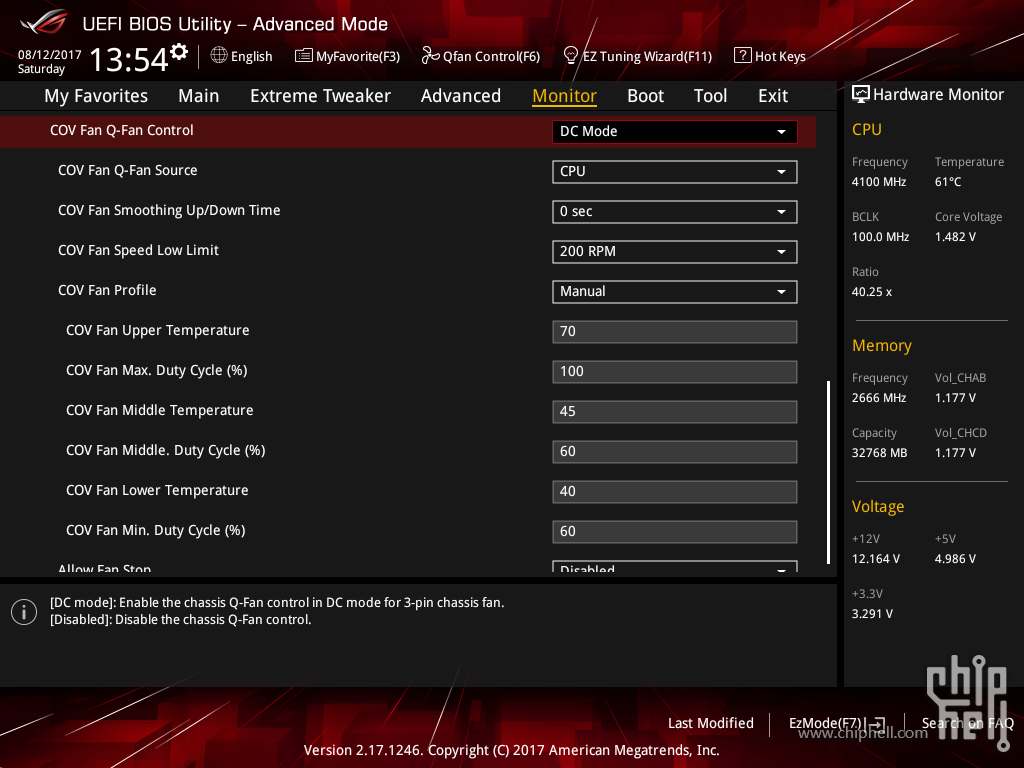
Task: Click CPU Ratio value 40.25 x
Action: pyautogui.click(x=872, y=292)
